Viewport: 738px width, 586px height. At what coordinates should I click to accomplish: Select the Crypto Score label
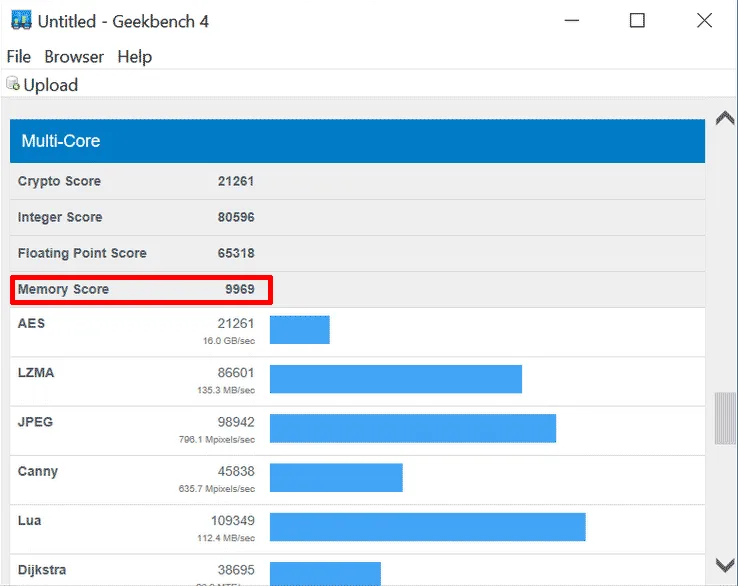click(59, 181)
